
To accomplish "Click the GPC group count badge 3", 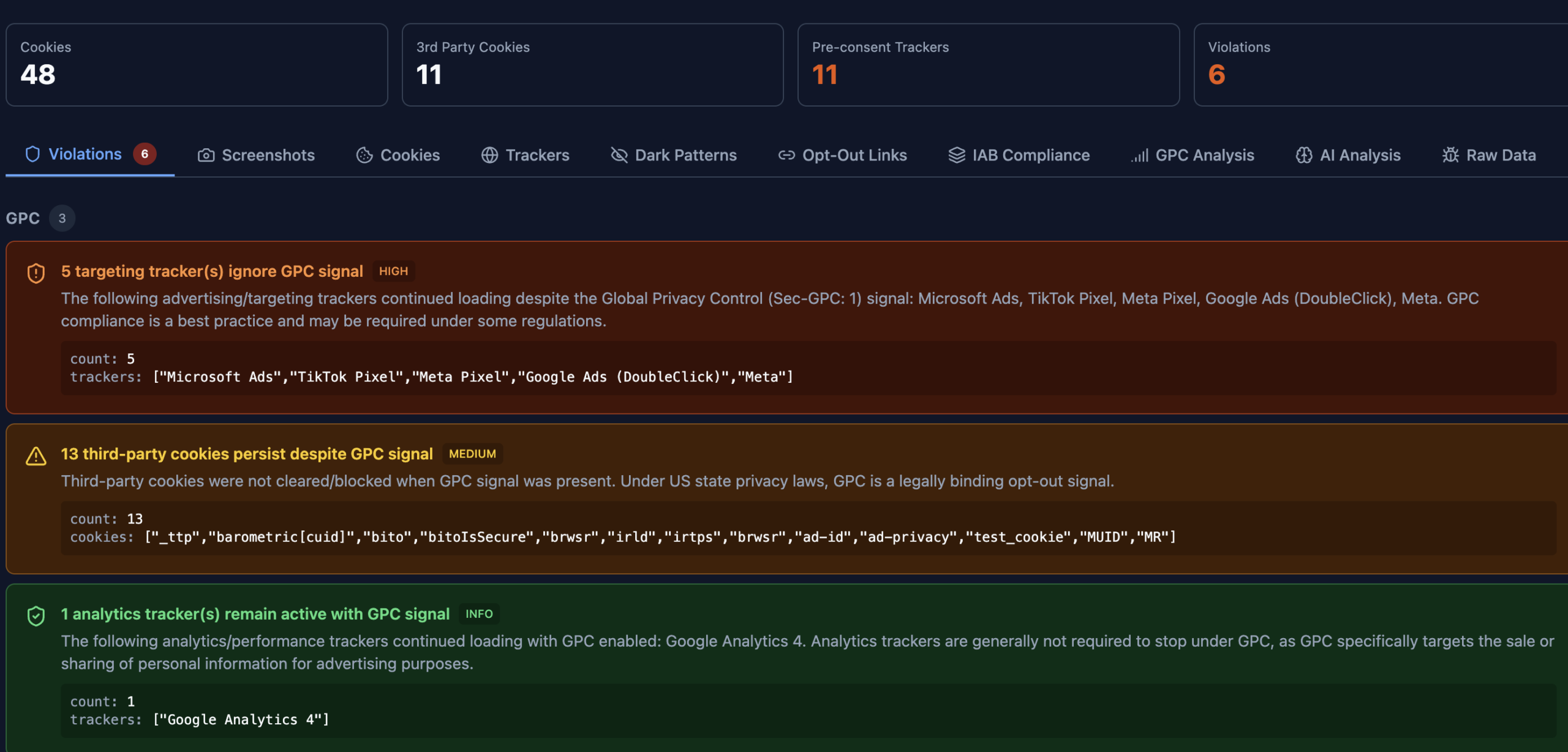I will [62, 219].
